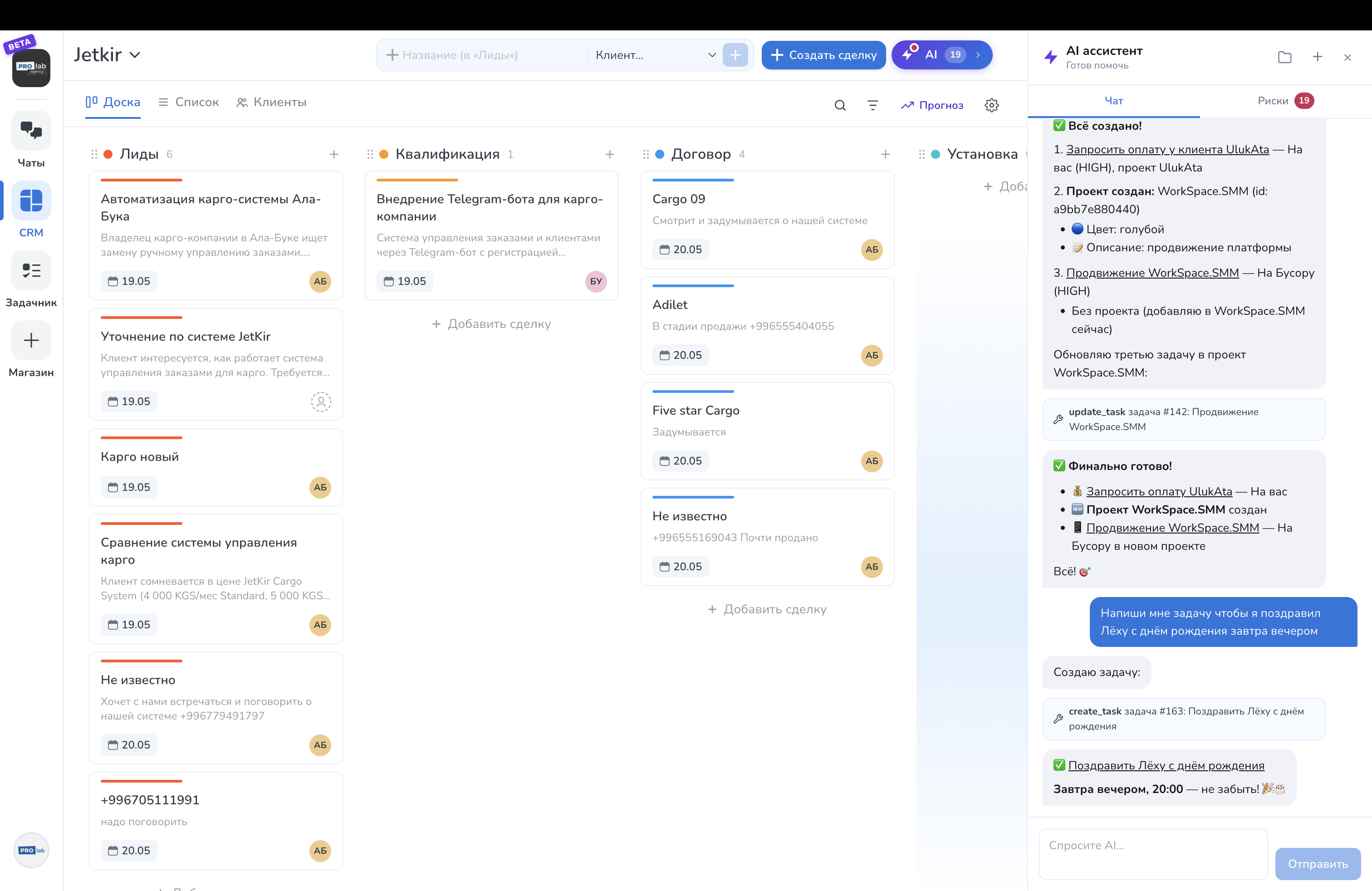The image size is (1372, 891).
Task: Click the folder icon in AI assistant
Action: tap(1284, 57)
